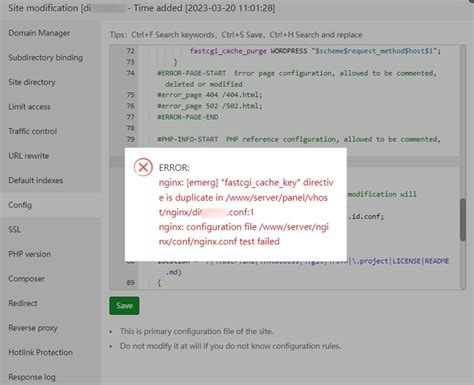Select the Site directory tab
This screenshot has width=474, height=385.
(32, 82)
